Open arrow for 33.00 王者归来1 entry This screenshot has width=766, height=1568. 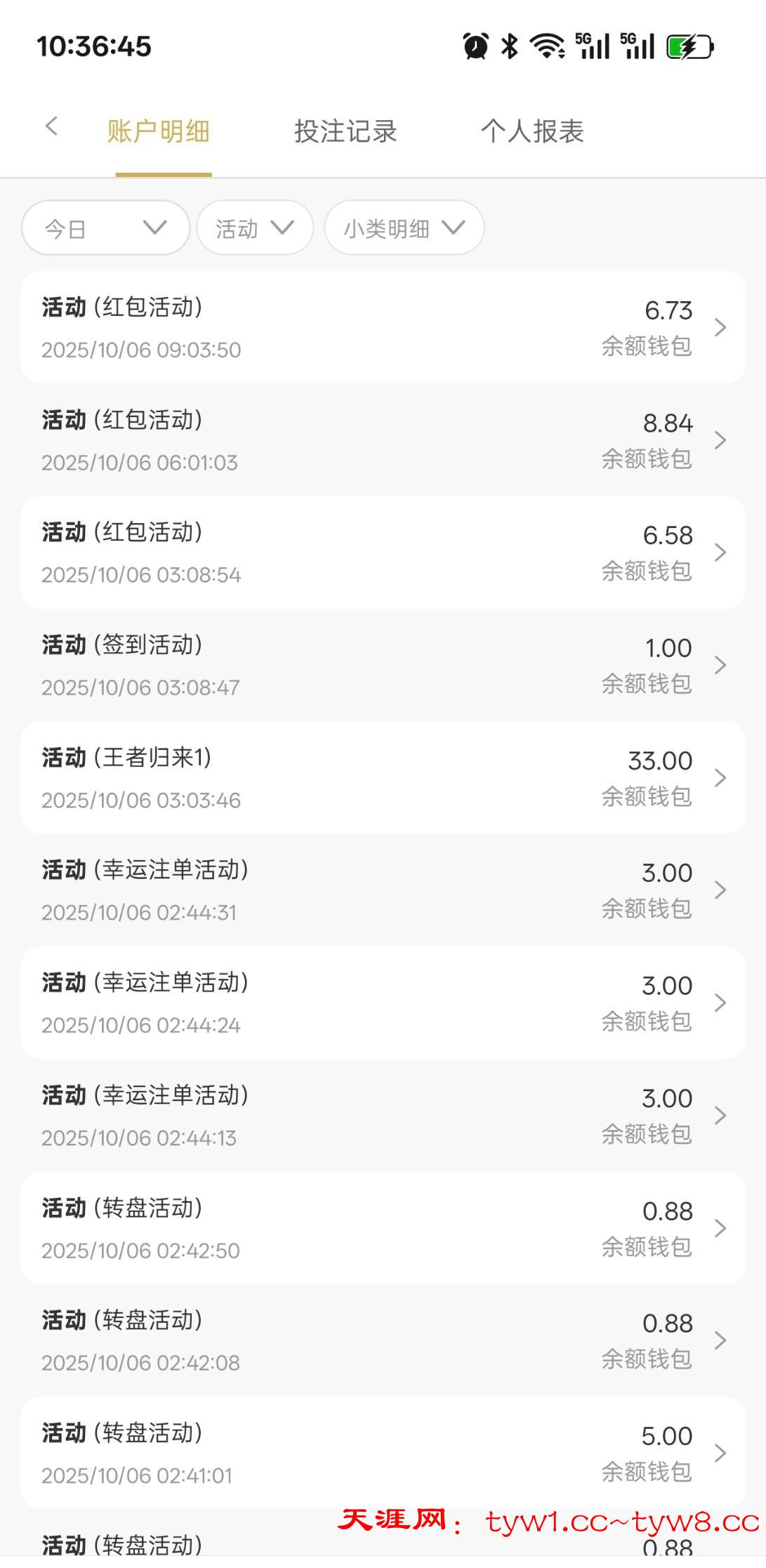pyautogui.click(x=720, y=778)
